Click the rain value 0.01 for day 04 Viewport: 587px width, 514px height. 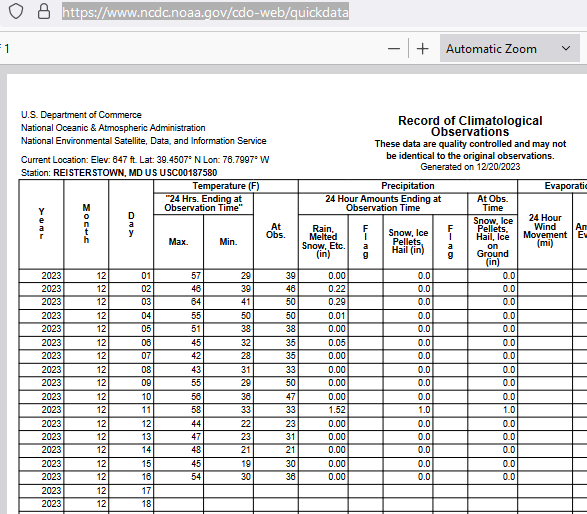tap(337, 316)
